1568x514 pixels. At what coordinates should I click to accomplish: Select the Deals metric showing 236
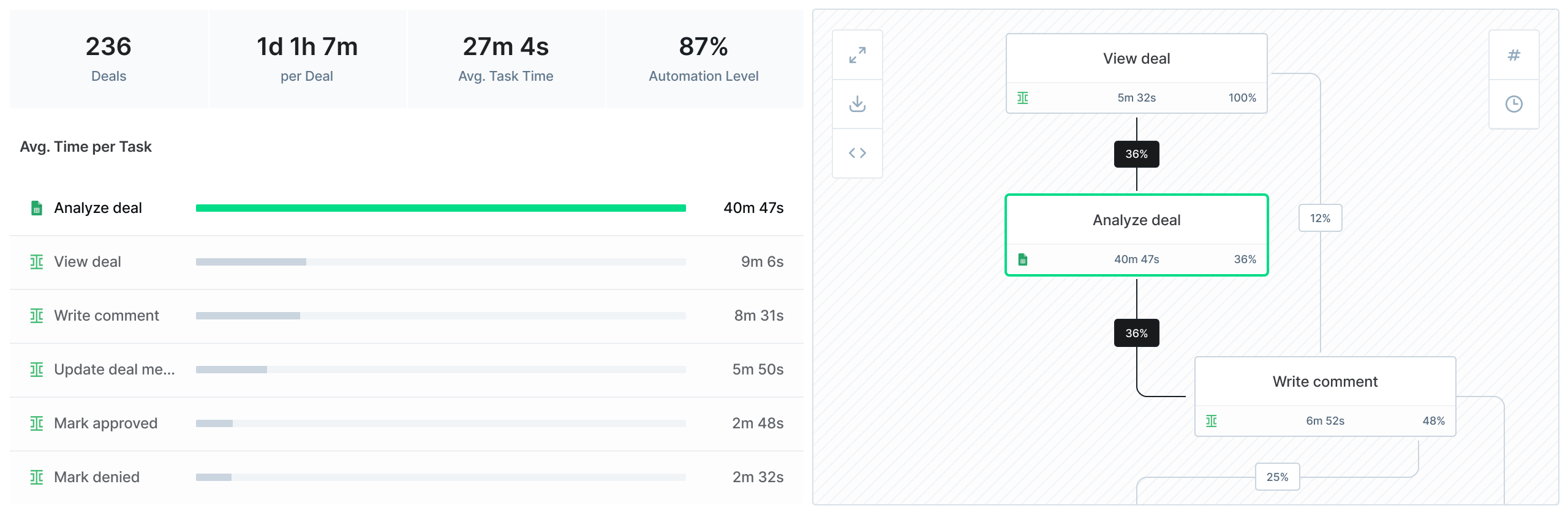tap(108, 58)
